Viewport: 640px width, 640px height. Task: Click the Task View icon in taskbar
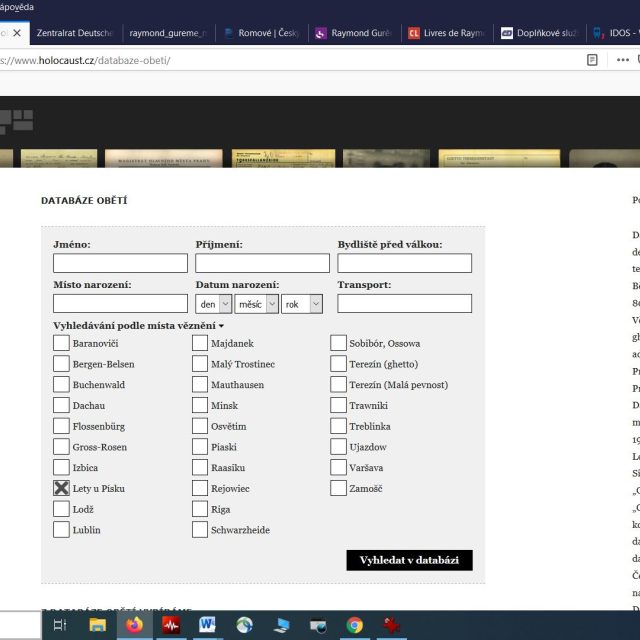tap(60, 625)
